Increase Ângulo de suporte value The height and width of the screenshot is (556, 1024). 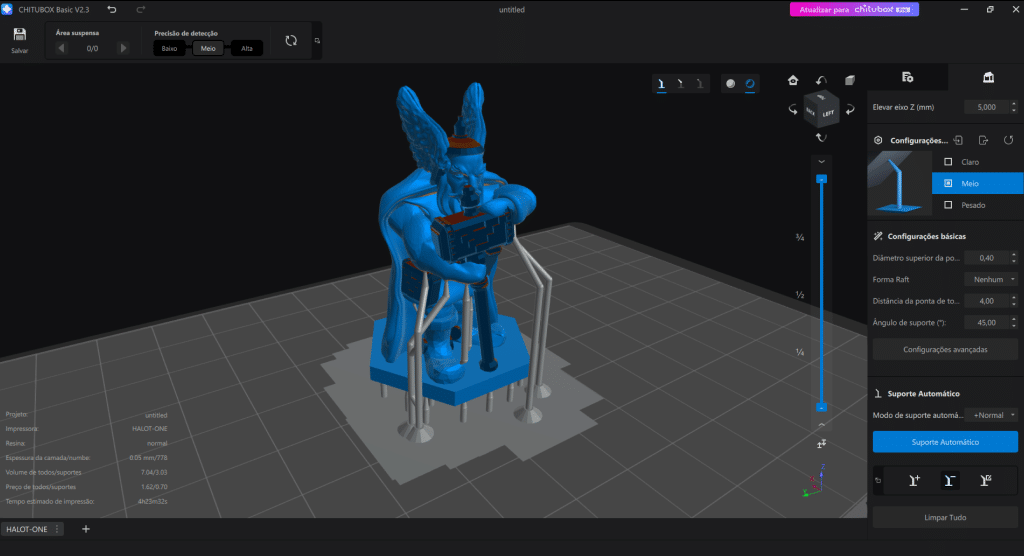1014,319
